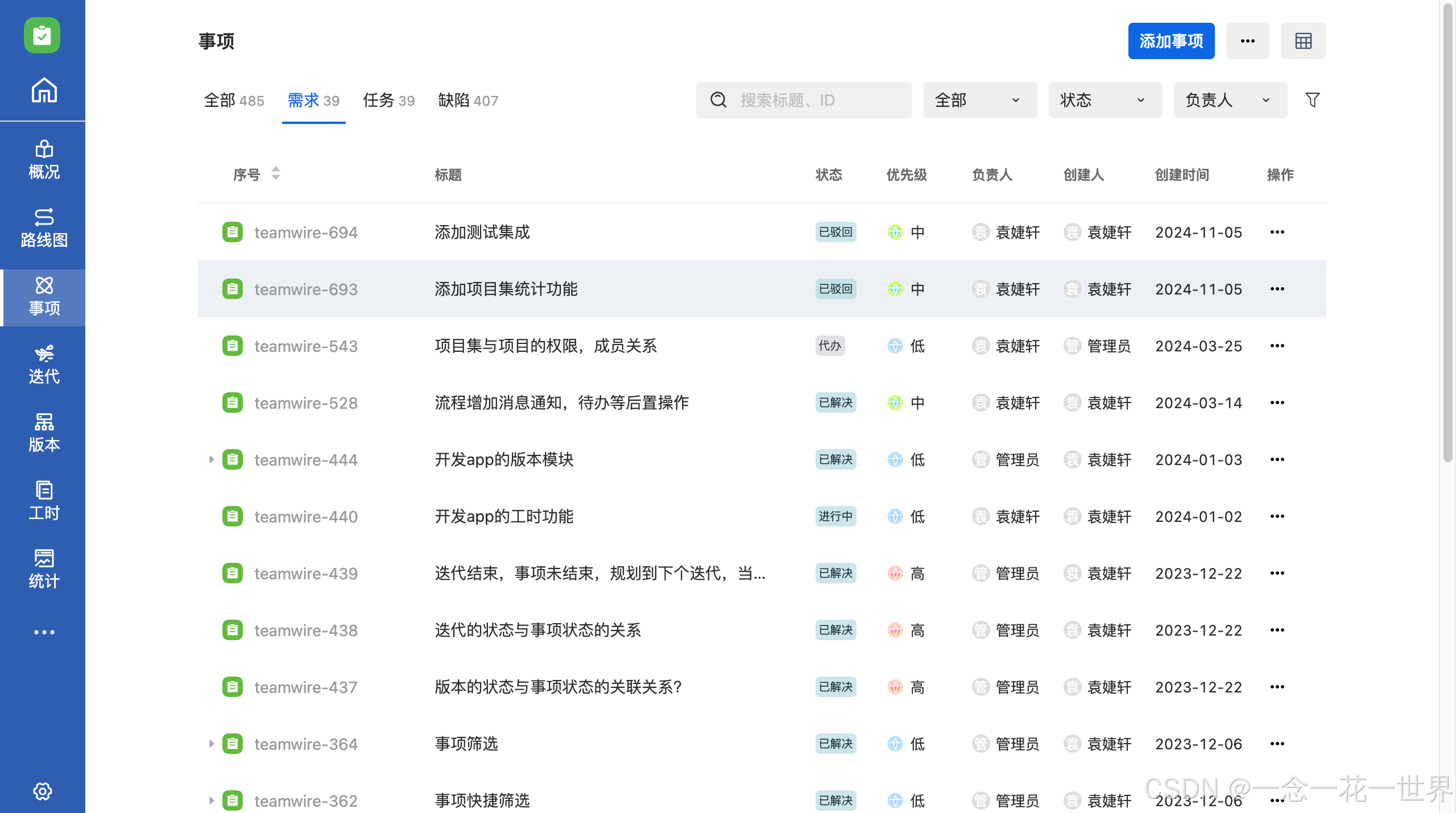This screenshot has width=1456, height=813.
Task: Click the search magnifier icon
Action: [x=718, y=100]
